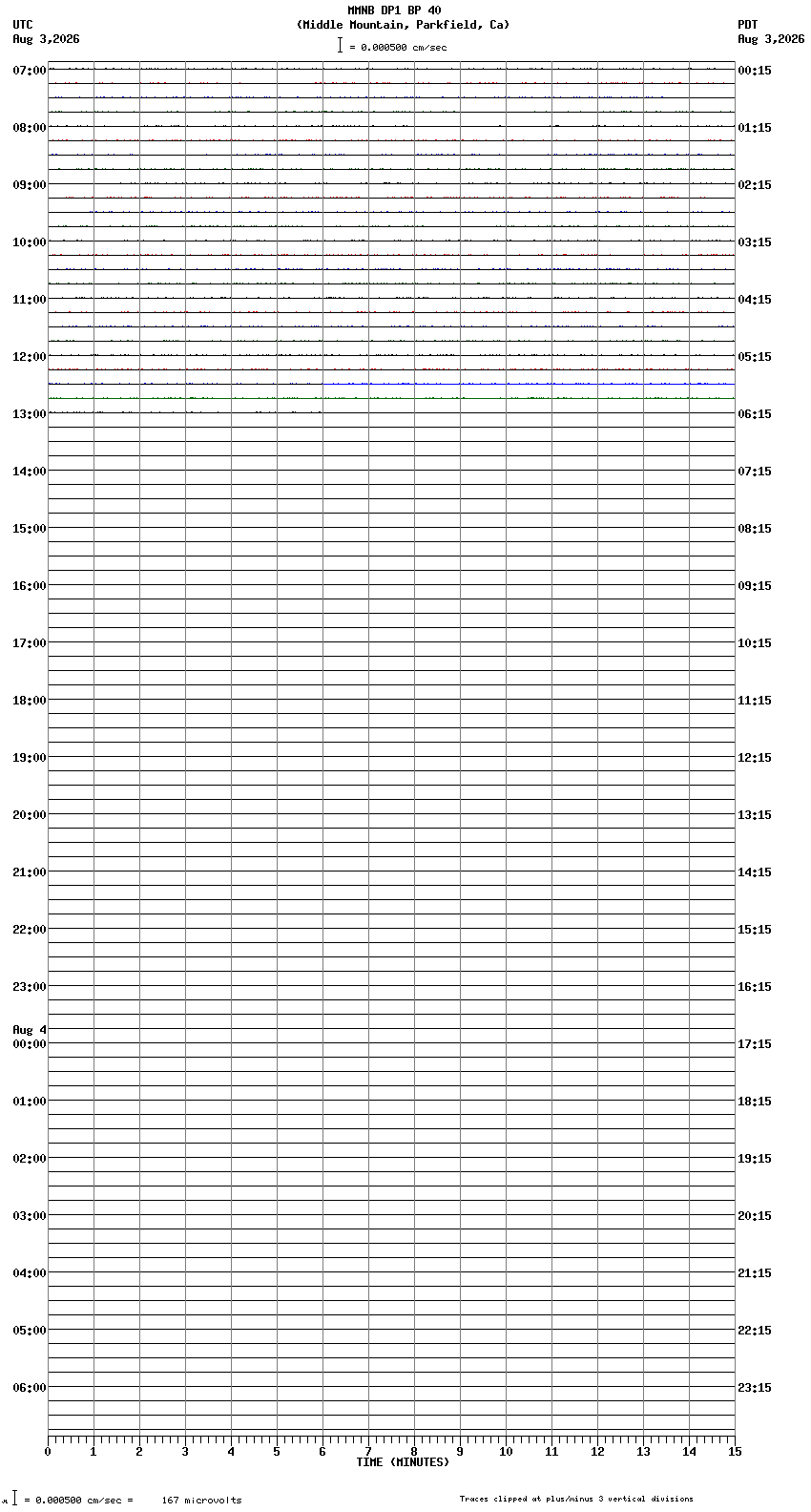Click the blue trace segment in the 12:30 row

(x=529, y=384)
